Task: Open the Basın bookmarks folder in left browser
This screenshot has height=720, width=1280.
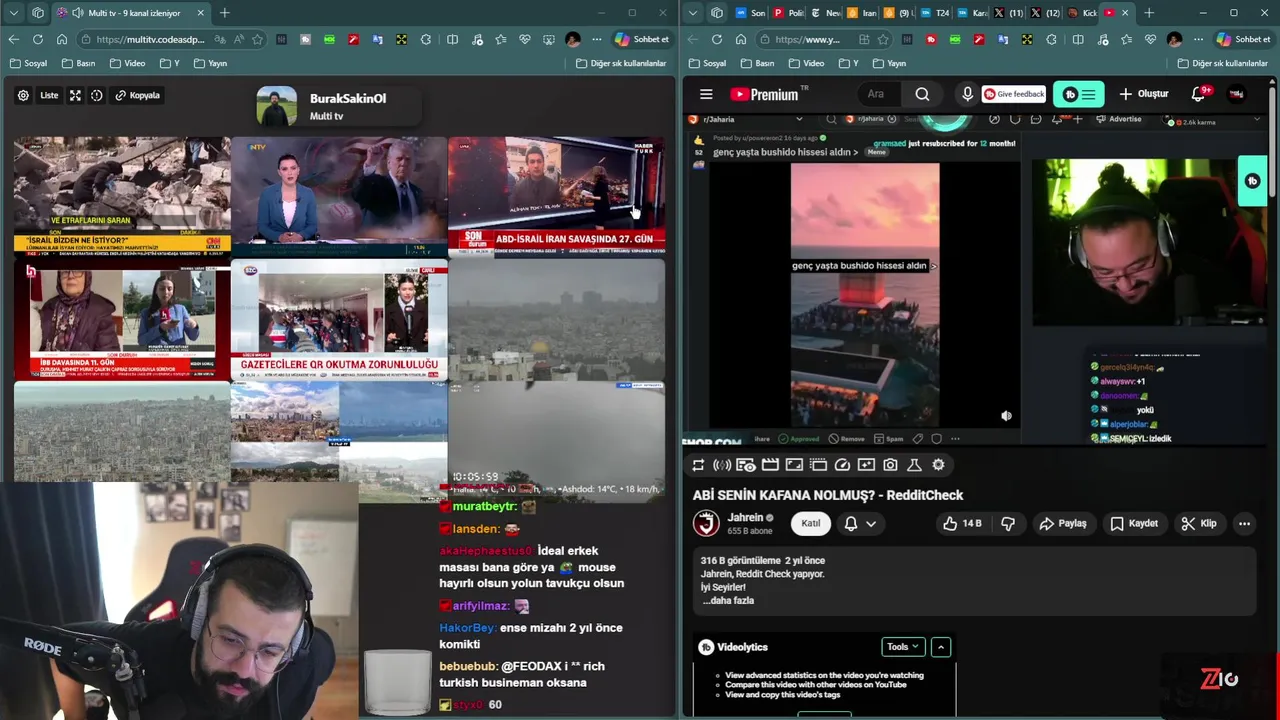Action: 79,63
